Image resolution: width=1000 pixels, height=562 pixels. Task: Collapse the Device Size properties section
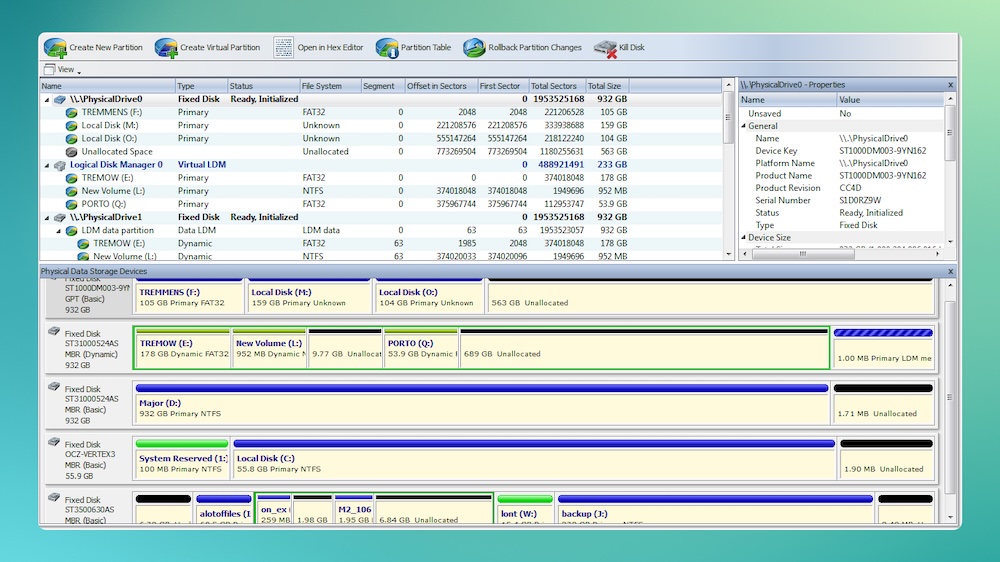click(x=744, y=238)
